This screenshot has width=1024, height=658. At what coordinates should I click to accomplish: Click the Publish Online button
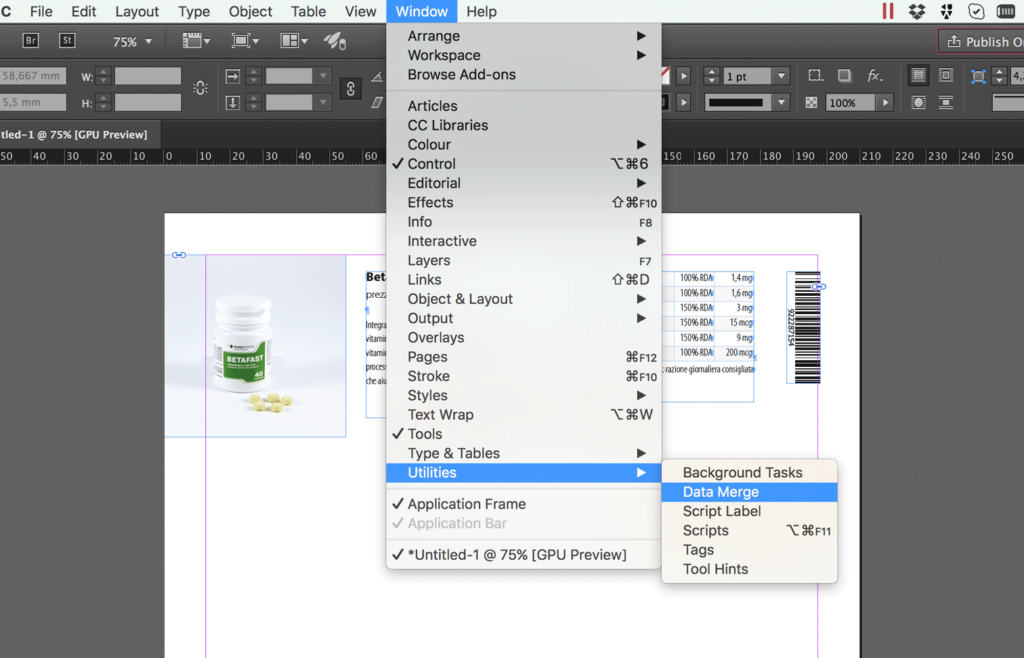pos(981,41)
